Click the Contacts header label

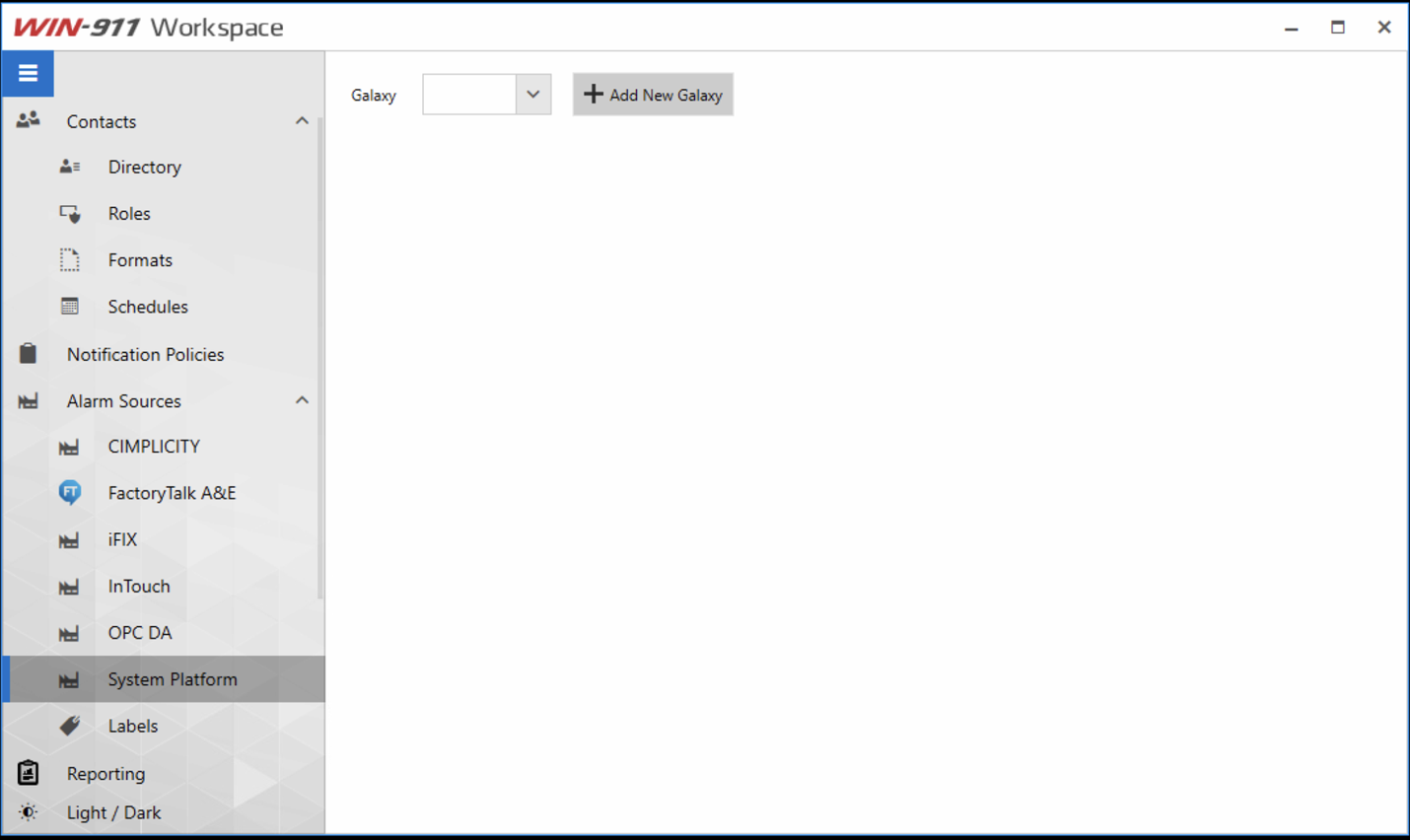102,121
